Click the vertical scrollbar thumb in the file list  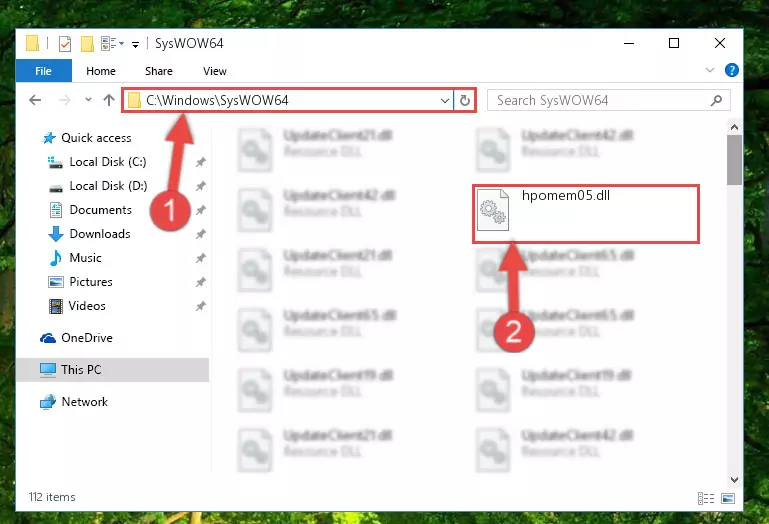point(734,160)
